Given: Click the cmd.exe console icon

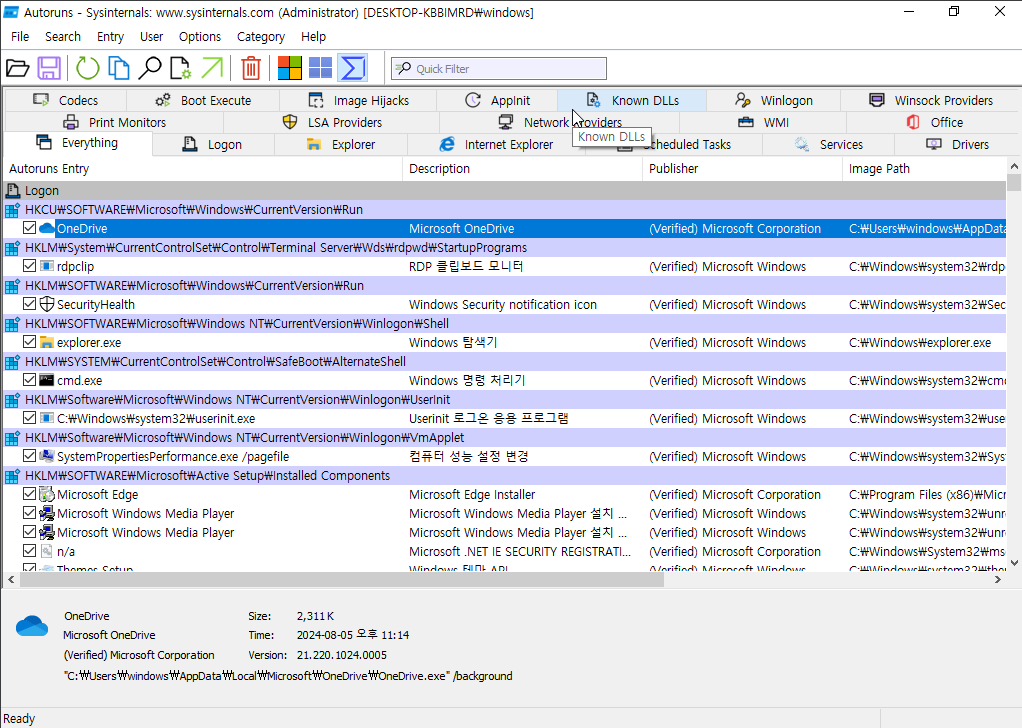Looking at the screenshot, I should [47, 380].
